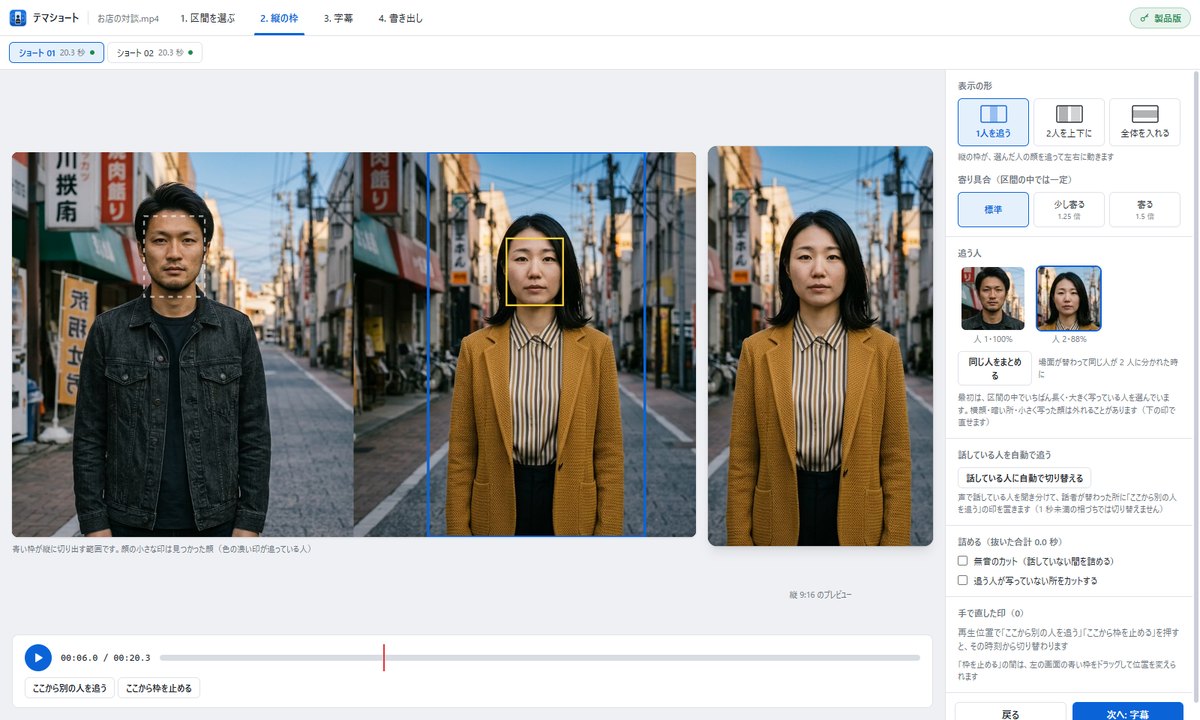Click the dashed face box on the man
Viewport: 1200px width, 720px height.
coord(176,255)
